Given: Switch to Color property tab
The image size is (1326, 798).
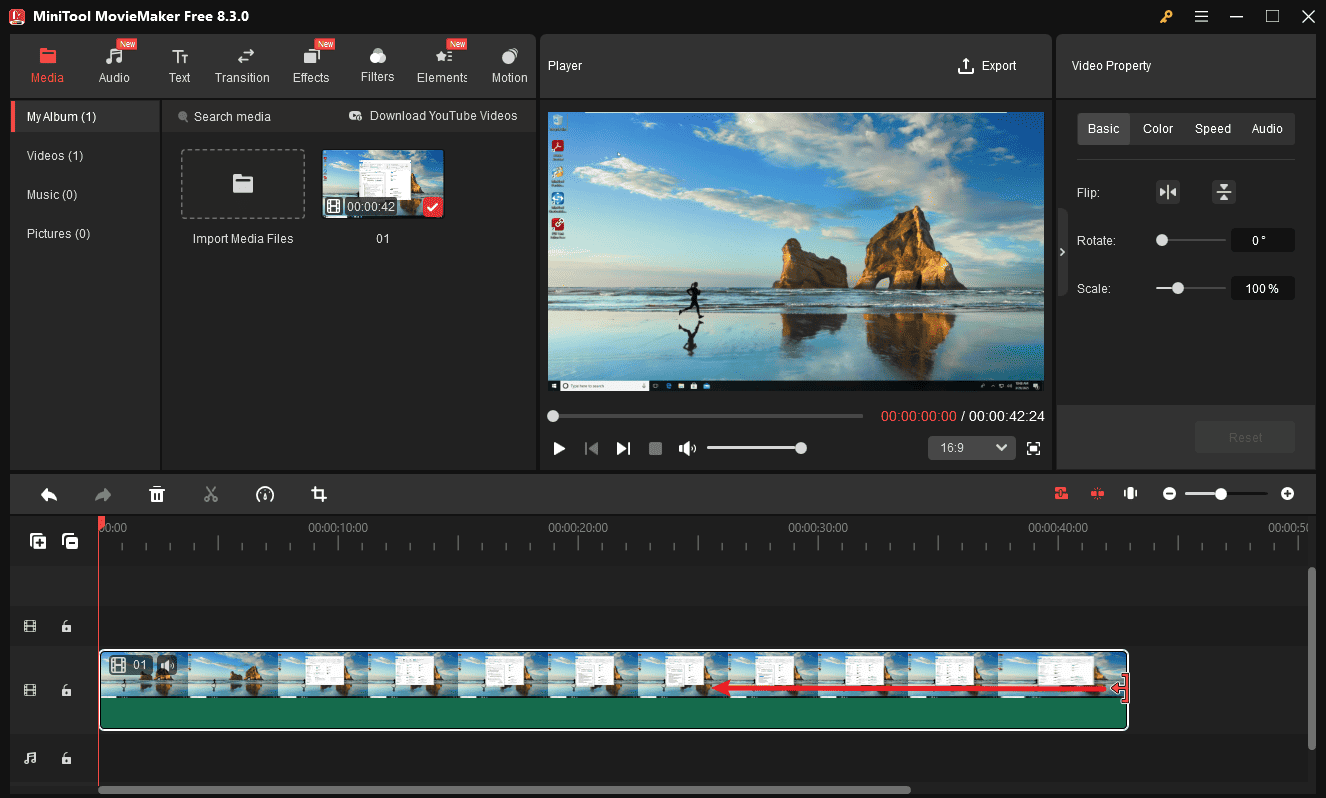Looking at the screenshot, I should 1158,129.
